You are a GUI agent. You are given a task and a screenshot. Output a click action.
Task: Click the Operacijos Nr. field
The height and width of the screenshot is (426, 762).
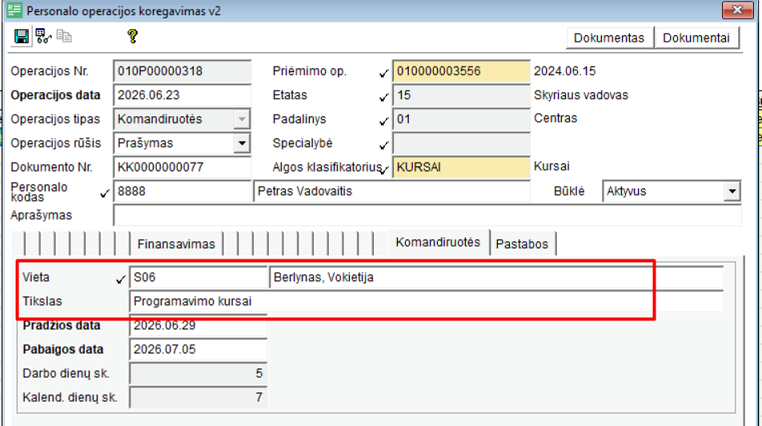(182, 71)
